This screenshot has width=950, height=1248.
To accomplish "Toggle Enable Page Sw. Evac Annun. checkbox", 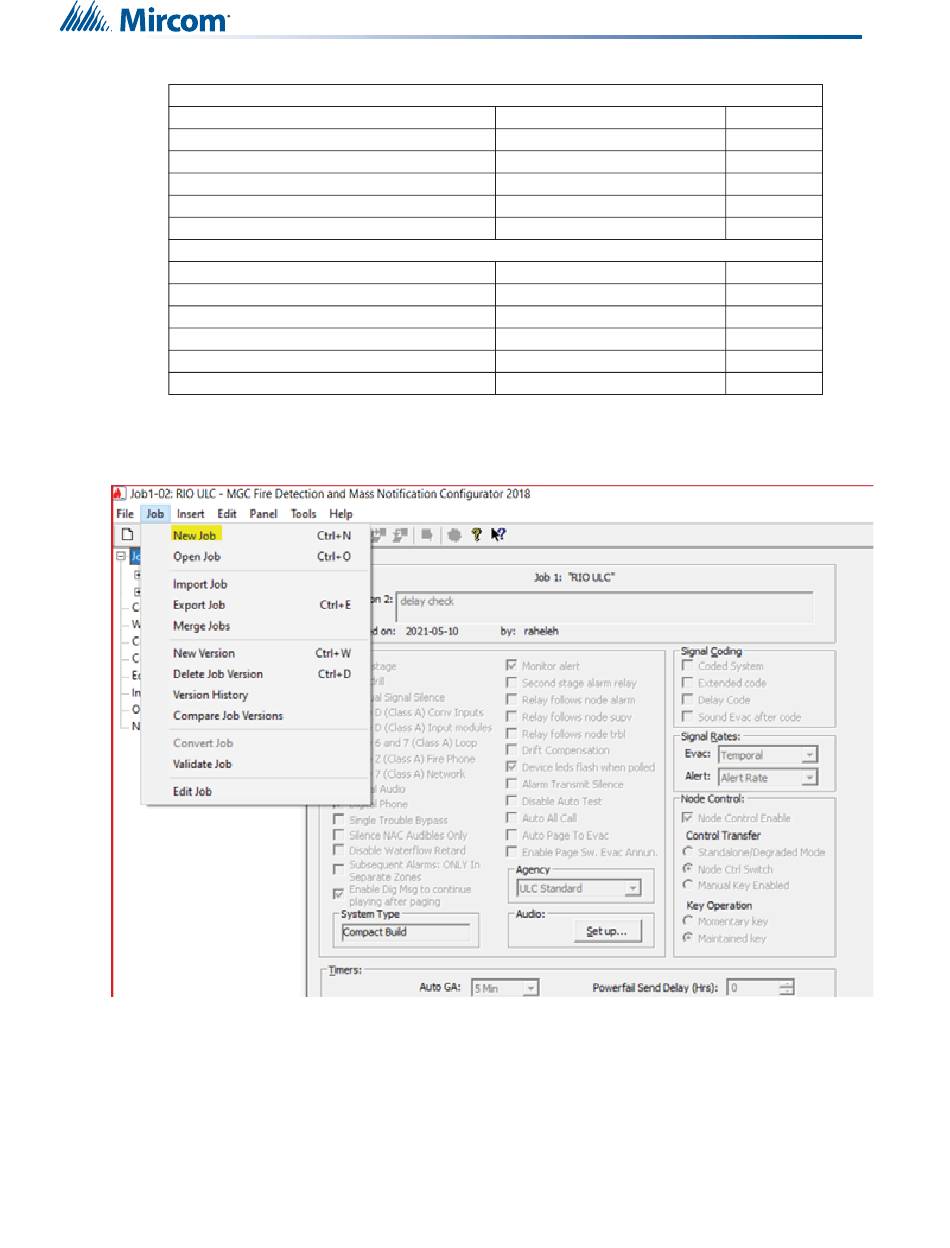I will click(x=512, y=853).
